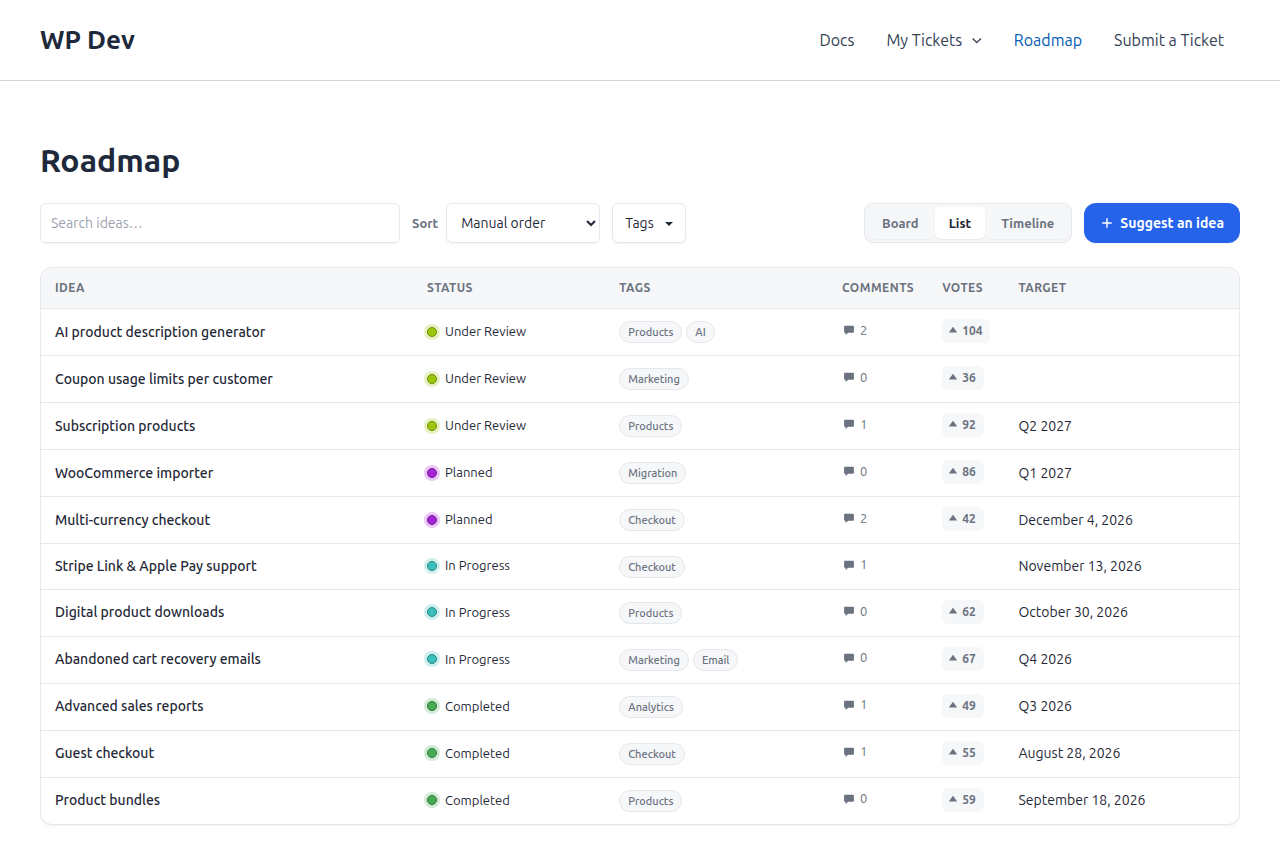Click the comment icon for Subscription products
This screenshot has width=1280, height=853.
coord(849,425)
